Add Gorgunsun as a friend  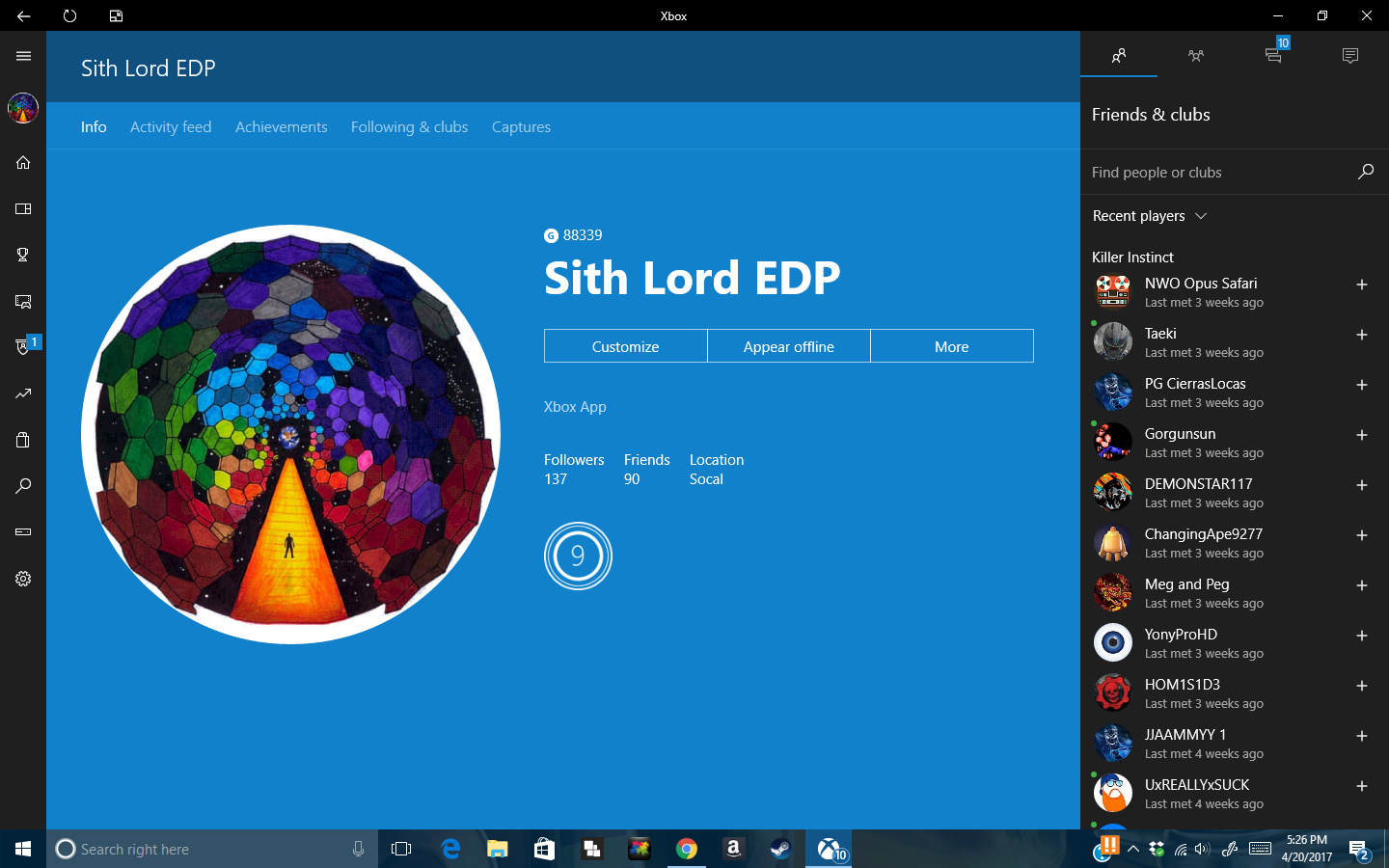coord(1362,435)
